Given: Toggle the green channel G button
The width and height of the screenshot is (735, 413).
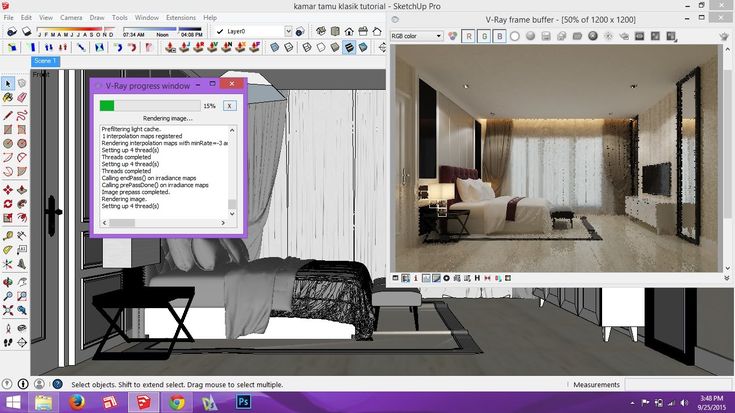Looking at the screenshot, I should point(484,36).
